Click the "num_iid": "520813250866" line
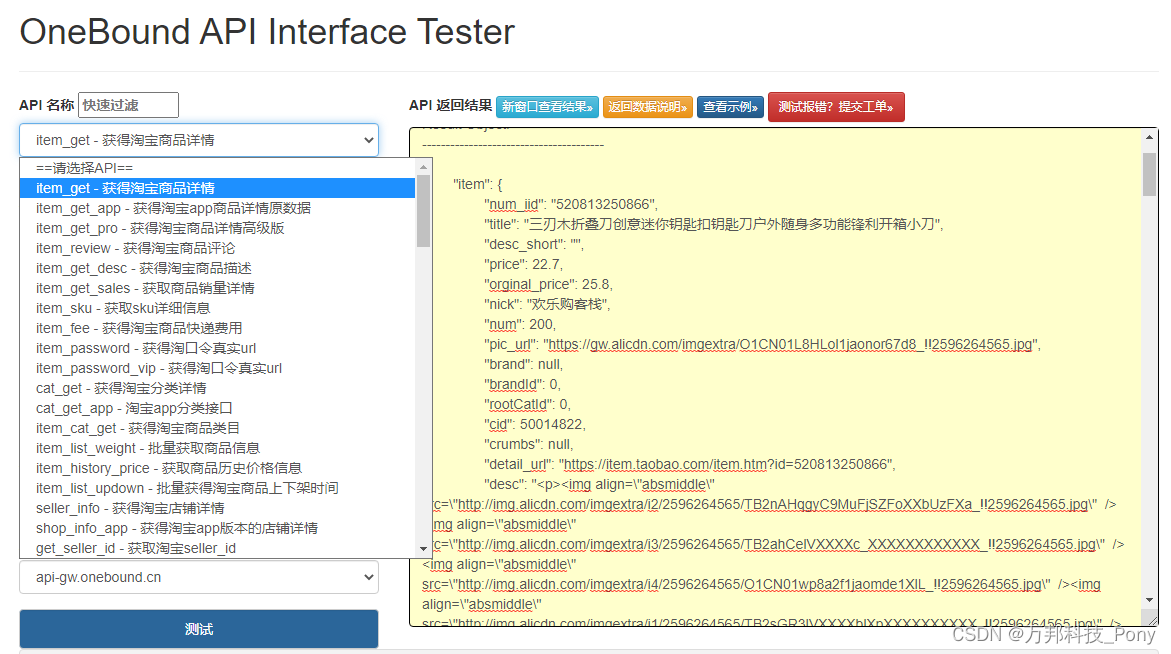The height and width of the screenshot is (654, 1171). (571, 205)
